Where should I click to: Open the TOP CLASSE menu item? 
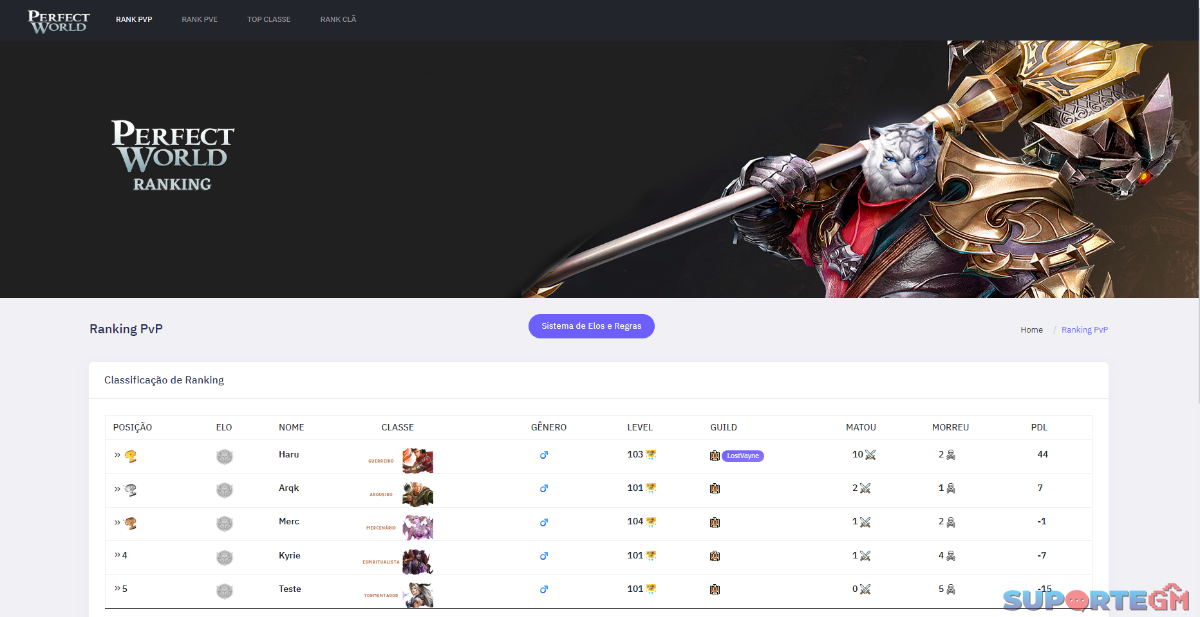269,20
